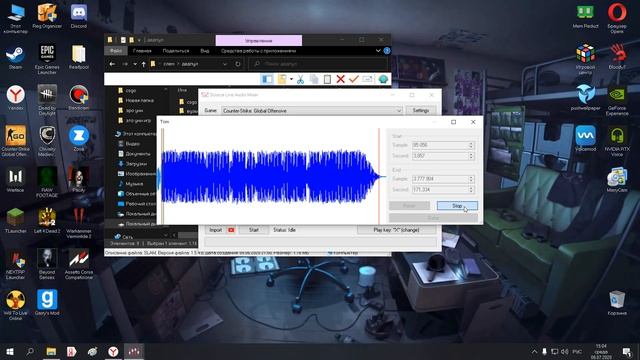Open Counter-Strike Global Offensive desktop icon
The height and width of the screenshot is (360, 640).
(x=15, y=141)
